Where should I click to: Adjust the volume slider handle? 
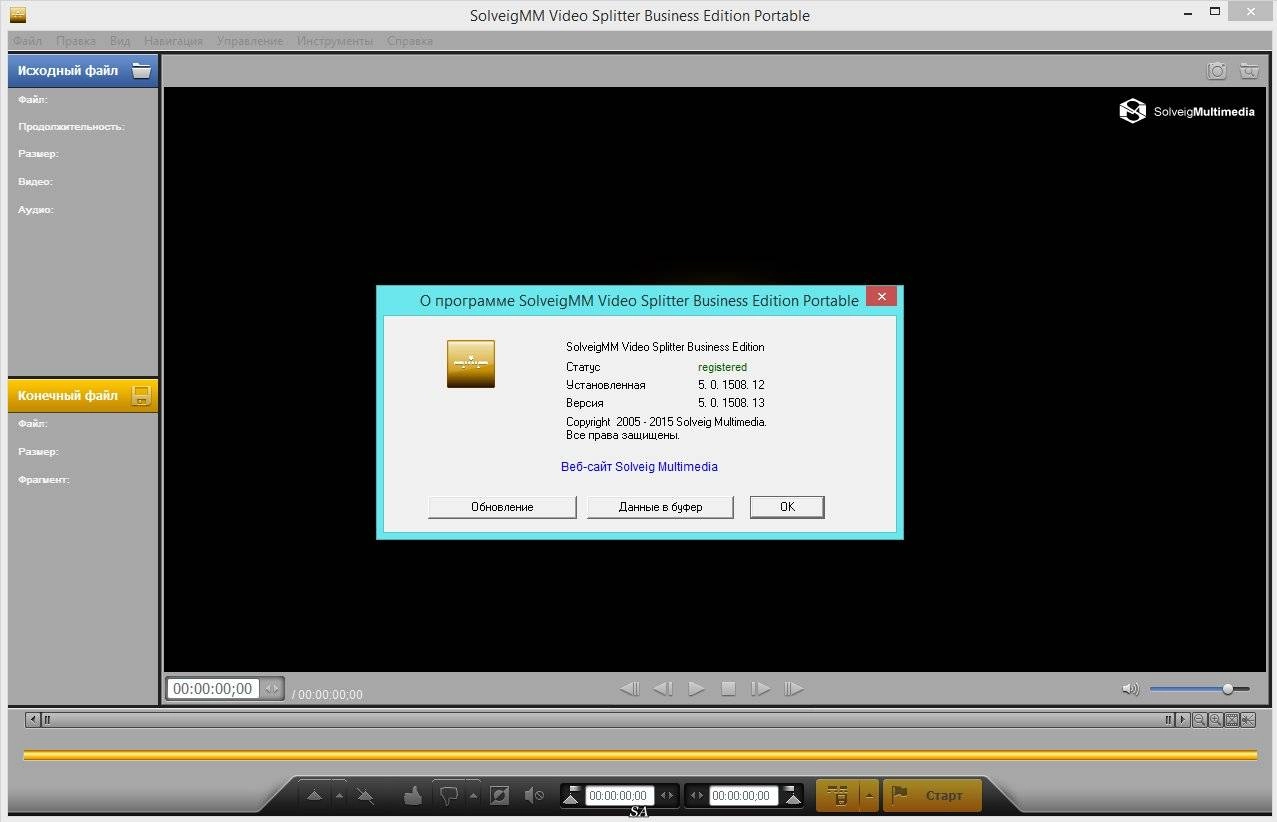click(1228, 689)
